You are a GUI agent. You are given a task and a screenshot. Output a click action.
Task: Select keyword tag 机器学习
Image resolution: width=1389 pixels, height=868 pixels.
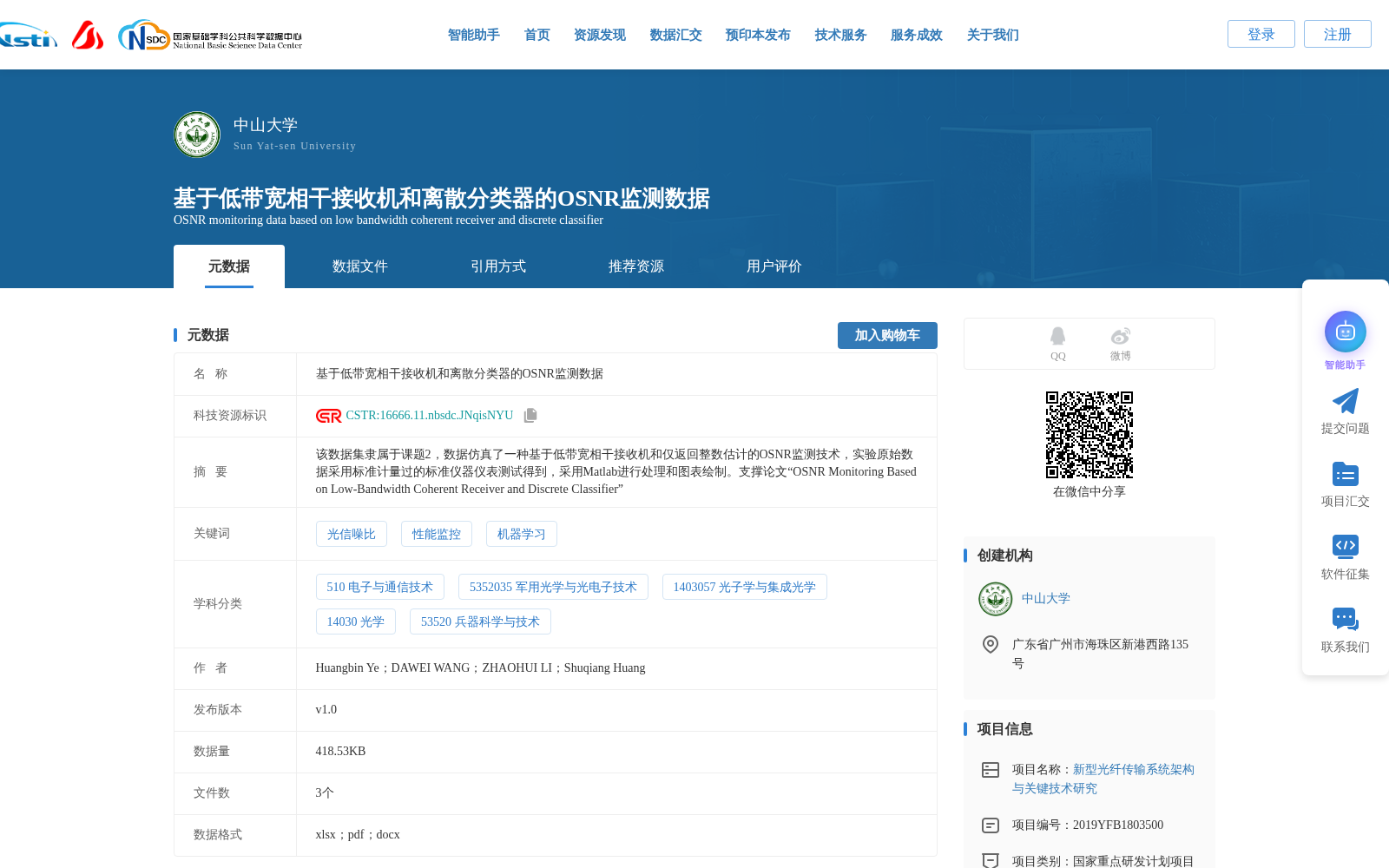pos(522,534)
